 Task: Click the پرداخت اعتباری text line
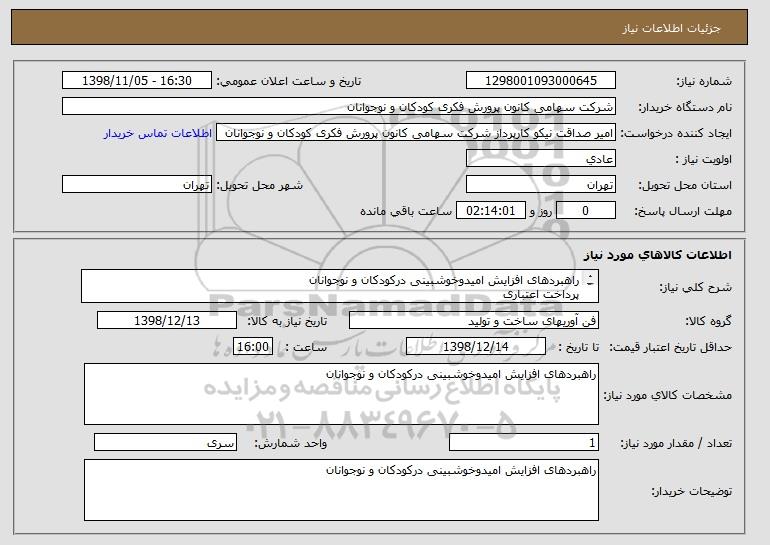click(541, 295)
